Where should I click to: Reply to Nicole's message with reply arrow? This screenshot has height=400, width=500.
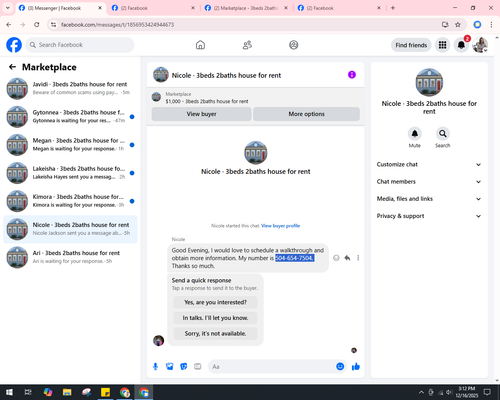click(347, 258)
